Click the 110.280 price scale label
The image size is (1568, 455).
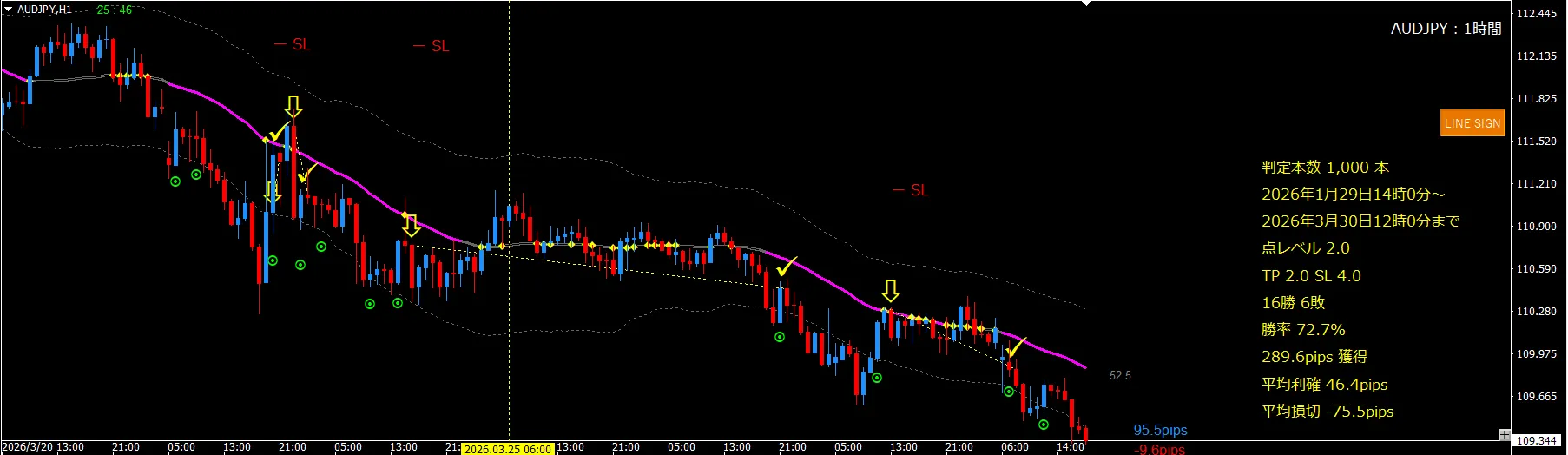point(1536,312)
